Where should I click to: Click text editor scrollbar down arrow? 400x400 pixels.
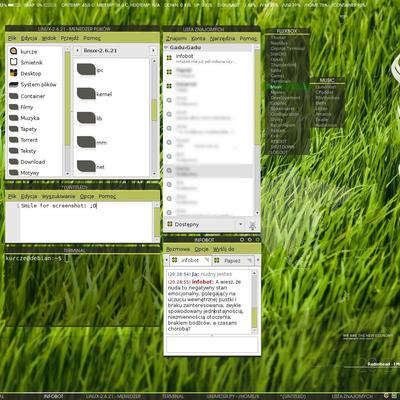(157, 239)
